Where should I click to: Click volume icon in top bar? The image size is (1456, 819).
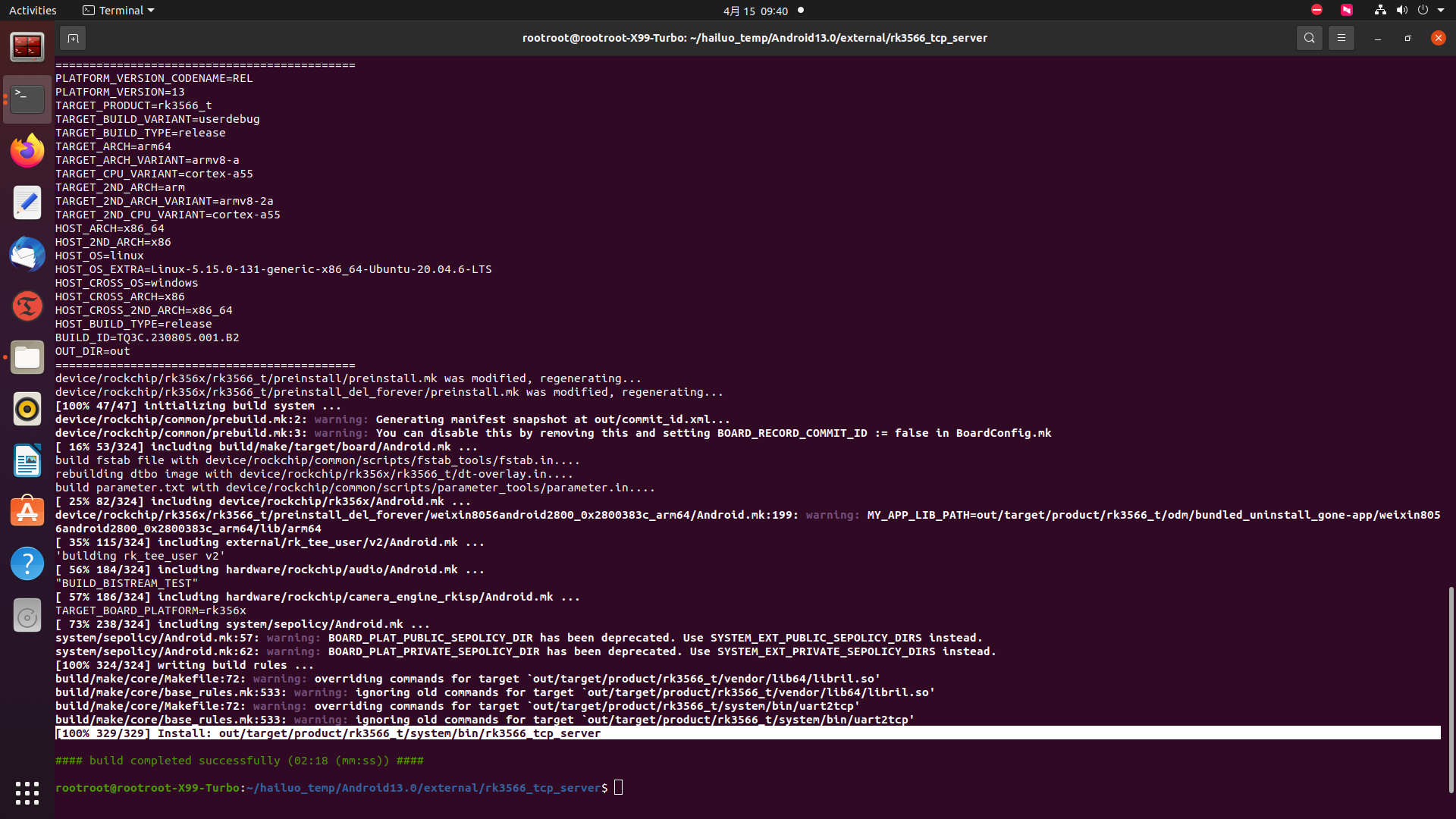pyautogui.click(x=1401, y=11)
